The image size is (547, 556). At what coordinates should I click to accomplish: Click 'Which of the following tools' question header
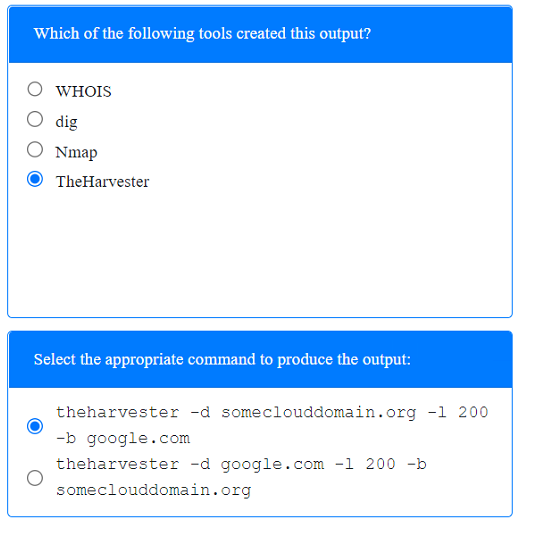pyautogui.click(x=202, y=34)
